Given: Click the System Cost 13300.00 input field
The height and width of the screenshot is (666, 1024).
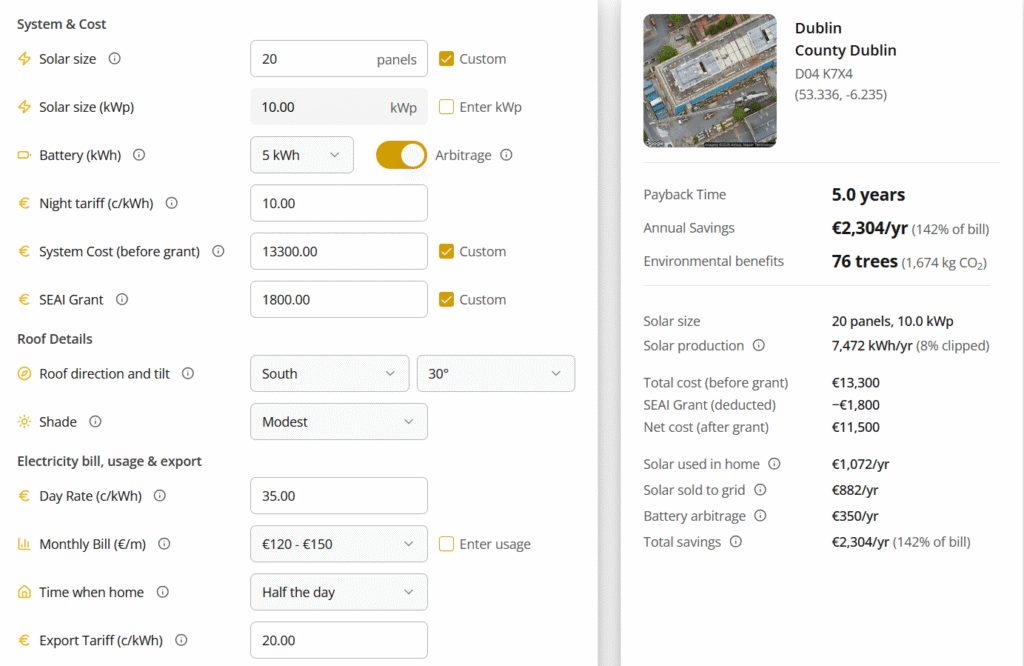Looking at the screenshot, I should pos(338,251).
